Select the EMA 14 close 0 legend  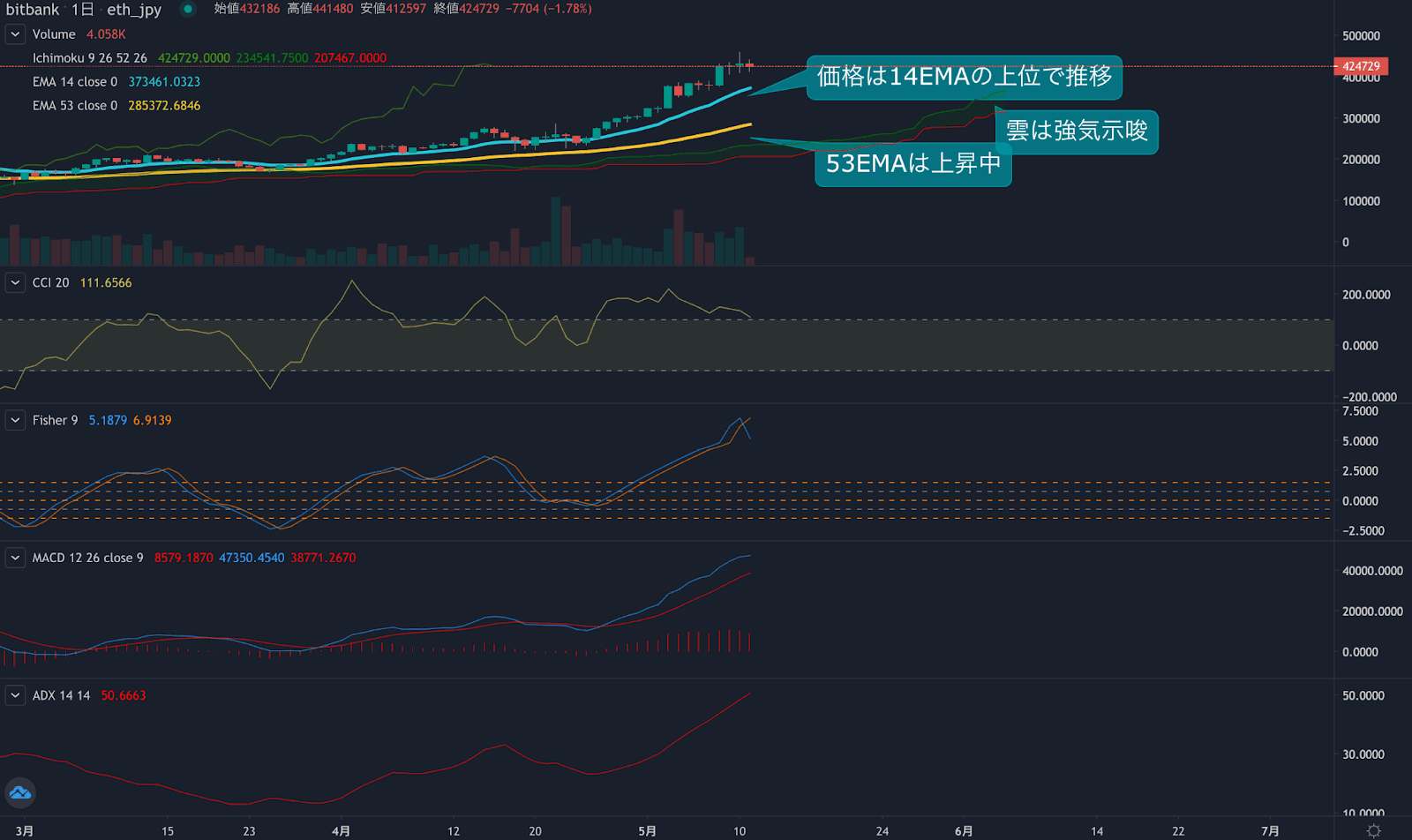pos(75,82)
